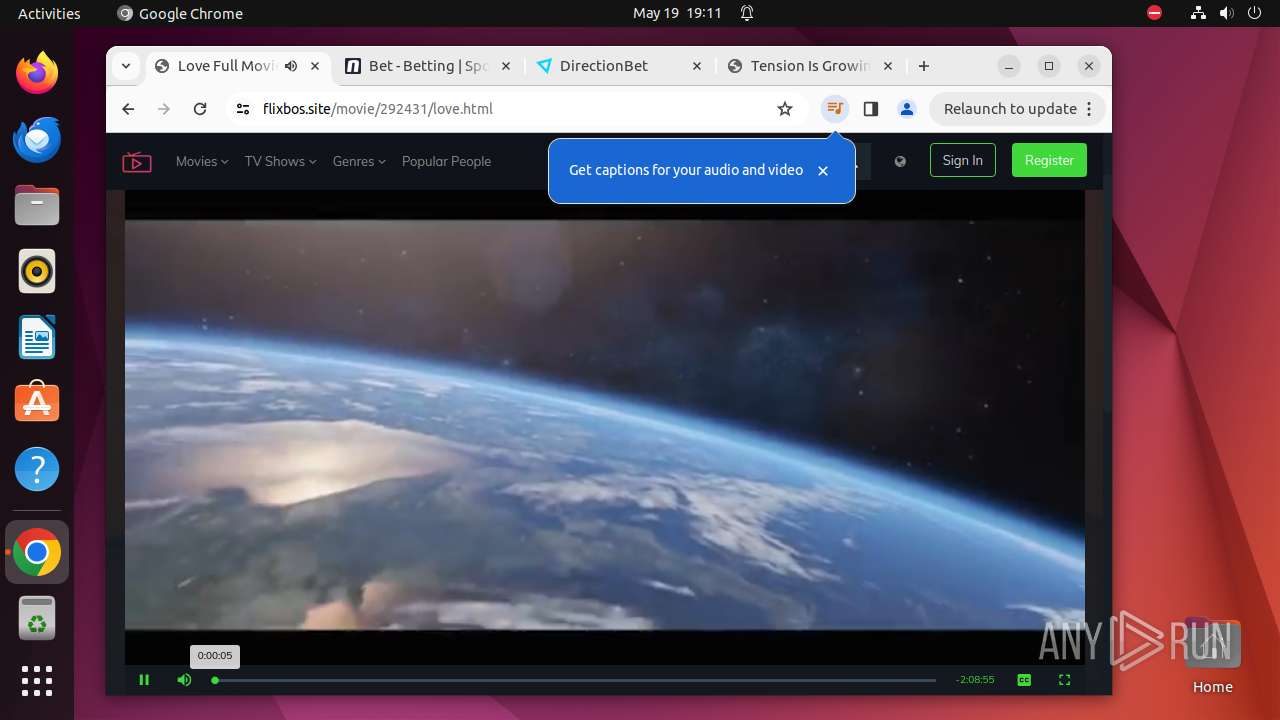
Task: Open the system volume tray icon
Action: [1226, 13]
